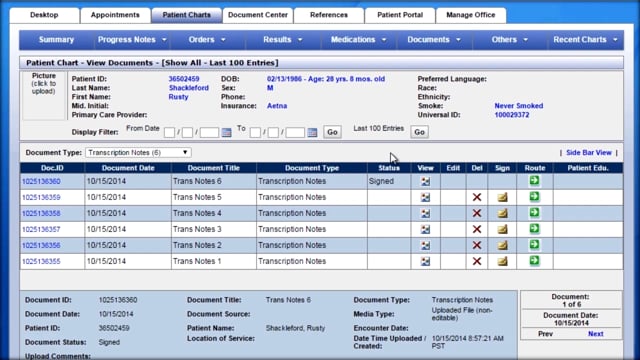
Task: View Trans Notes 1 document icon
Action: [x=425, y=261]
